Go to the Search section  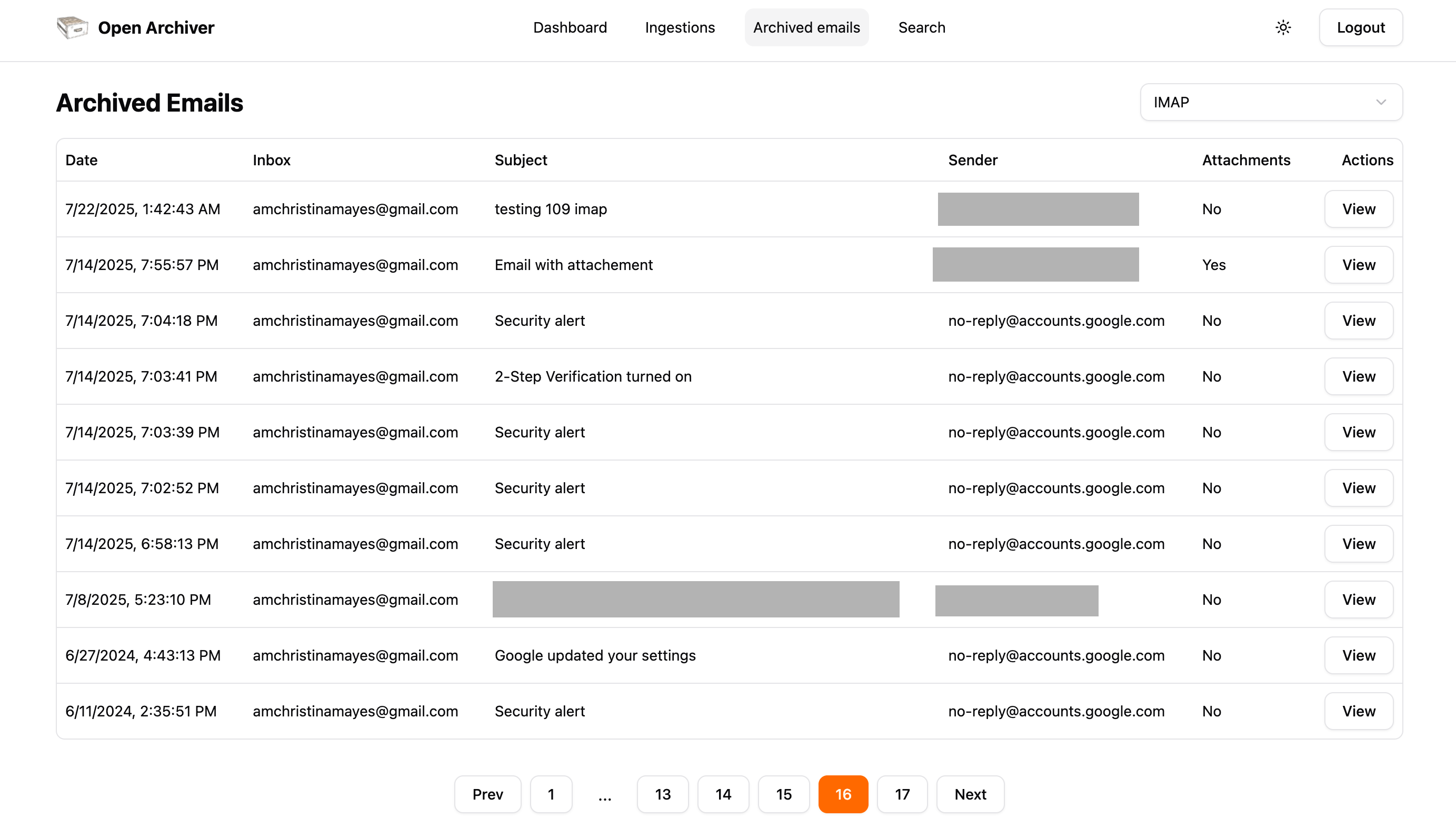coord(921,27)
